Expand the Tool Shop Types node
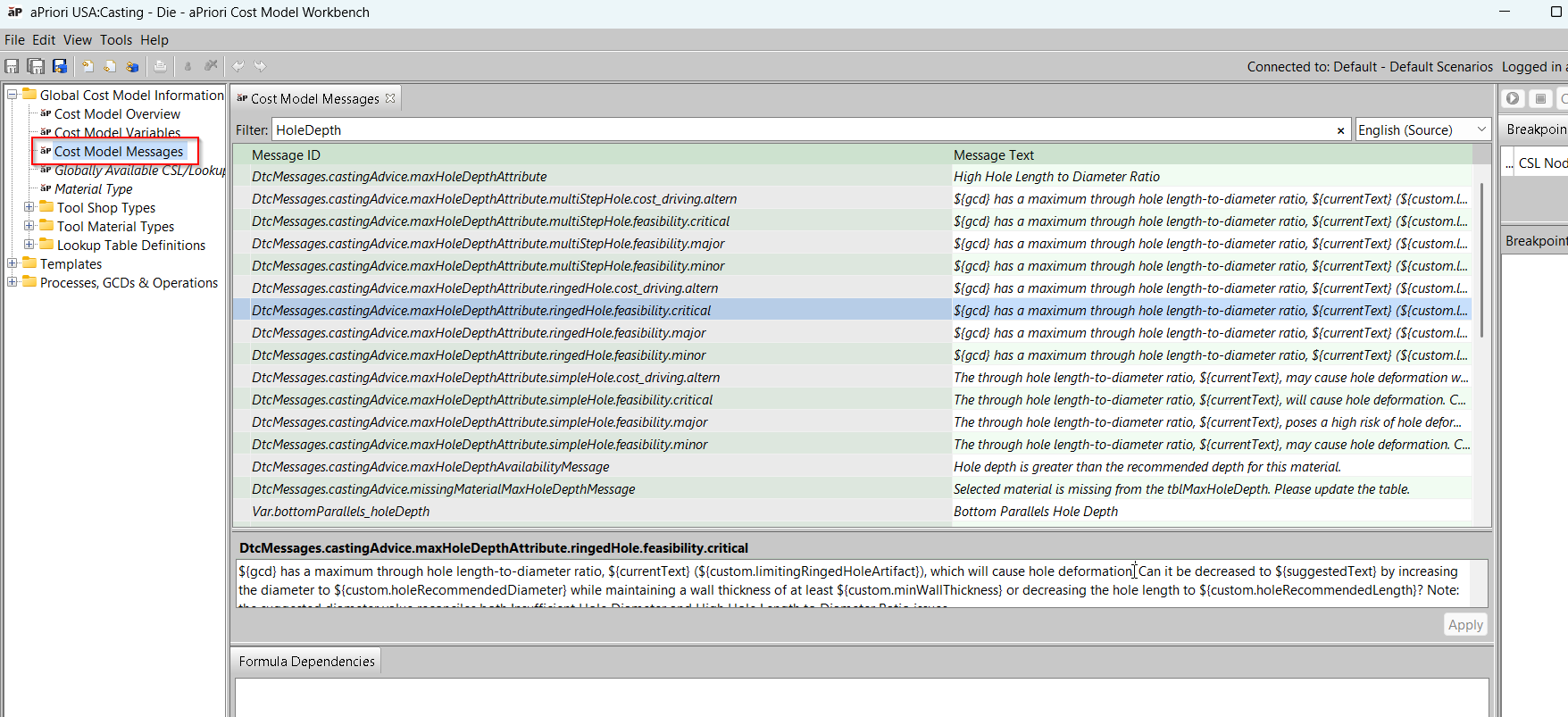 (29, 207)
